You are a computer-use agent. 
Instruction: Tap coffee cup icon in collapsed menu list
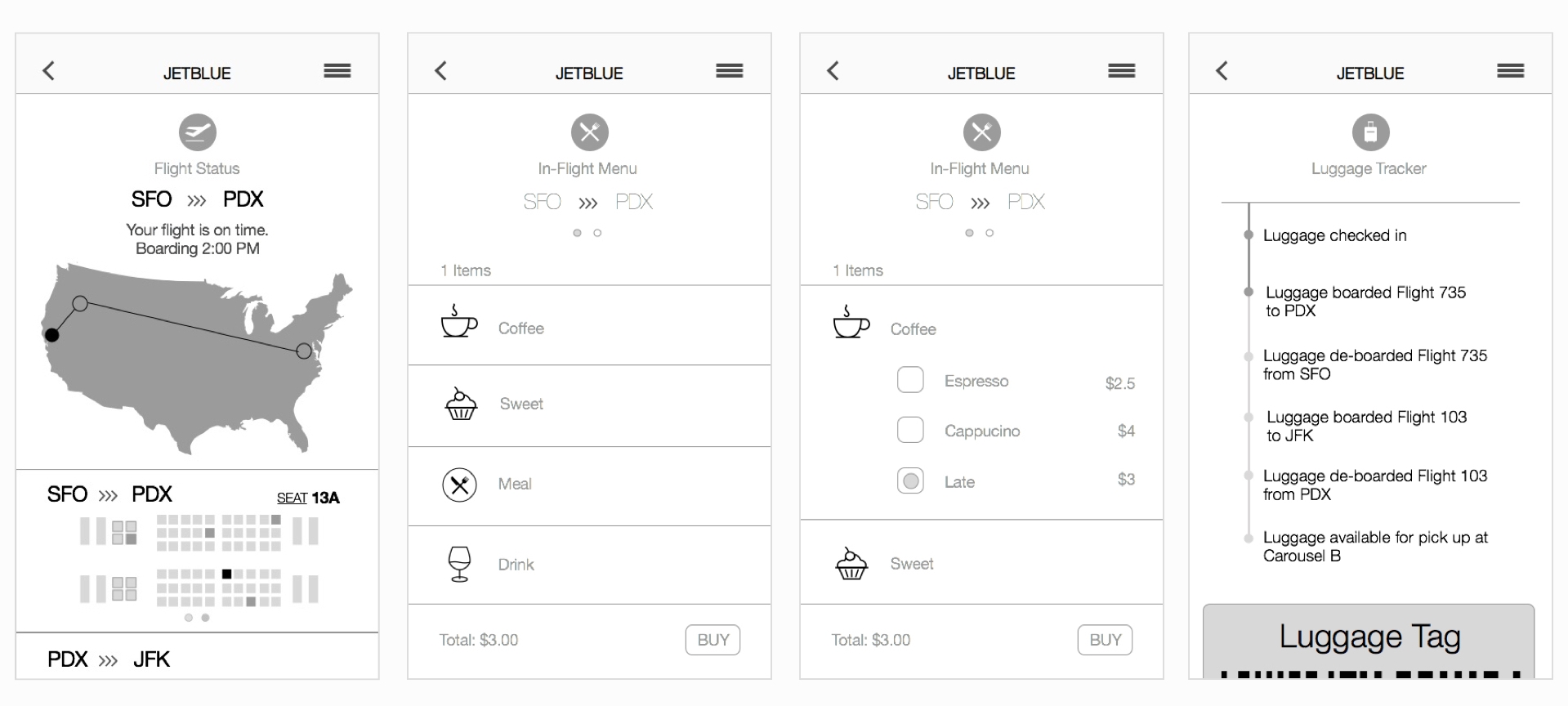[459, 321]
